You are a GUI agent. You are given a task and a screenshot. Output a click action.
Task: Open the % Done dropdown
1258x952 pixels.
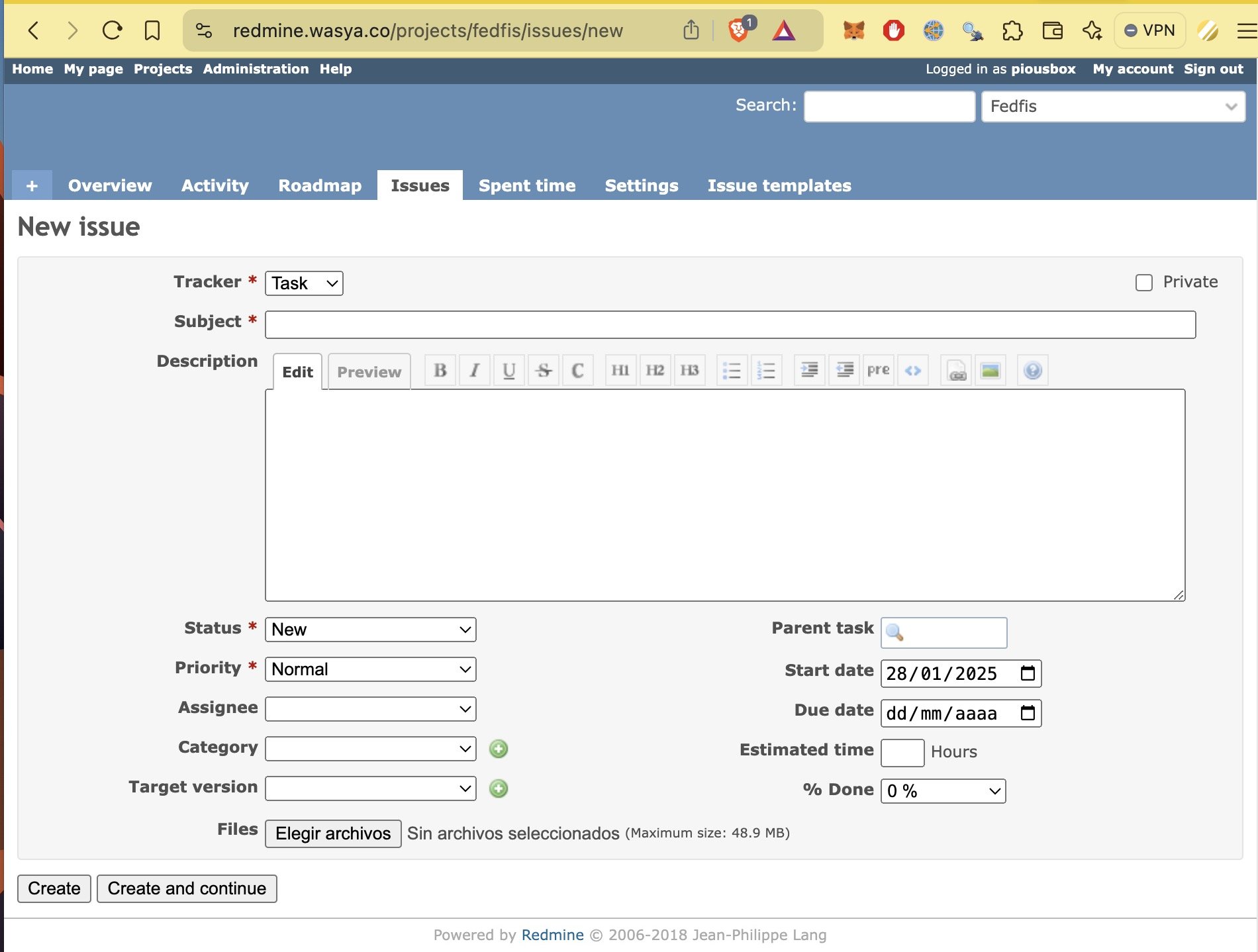[943, 791]
